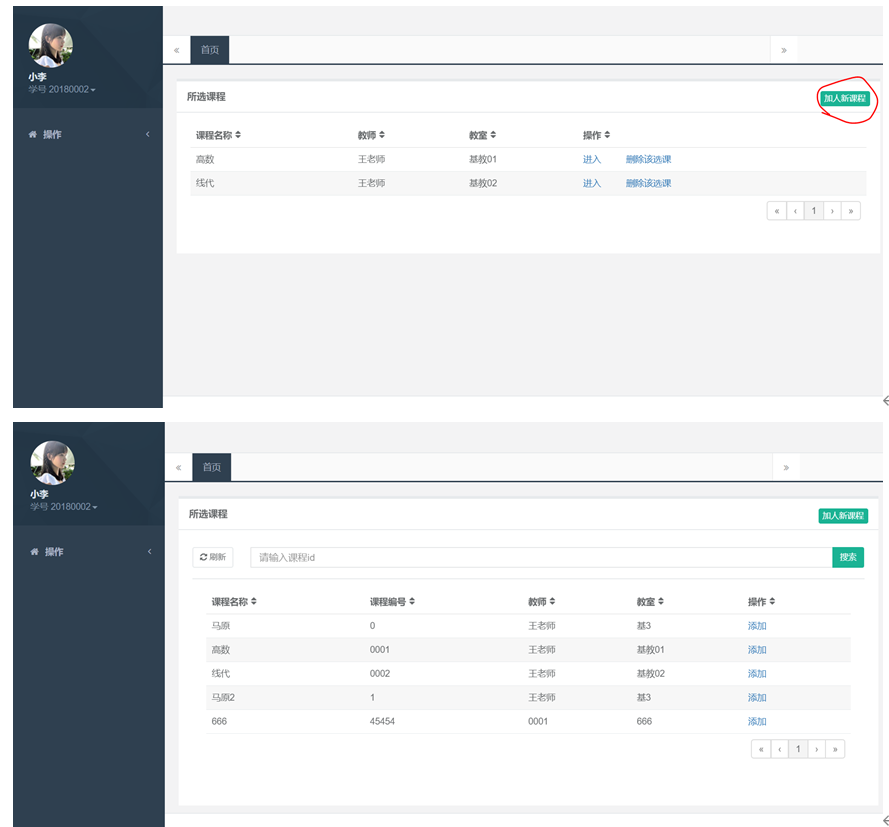Click the 请输入课程id input field
Viewport: 889px width, 827px height.
[x=541, y=557]
